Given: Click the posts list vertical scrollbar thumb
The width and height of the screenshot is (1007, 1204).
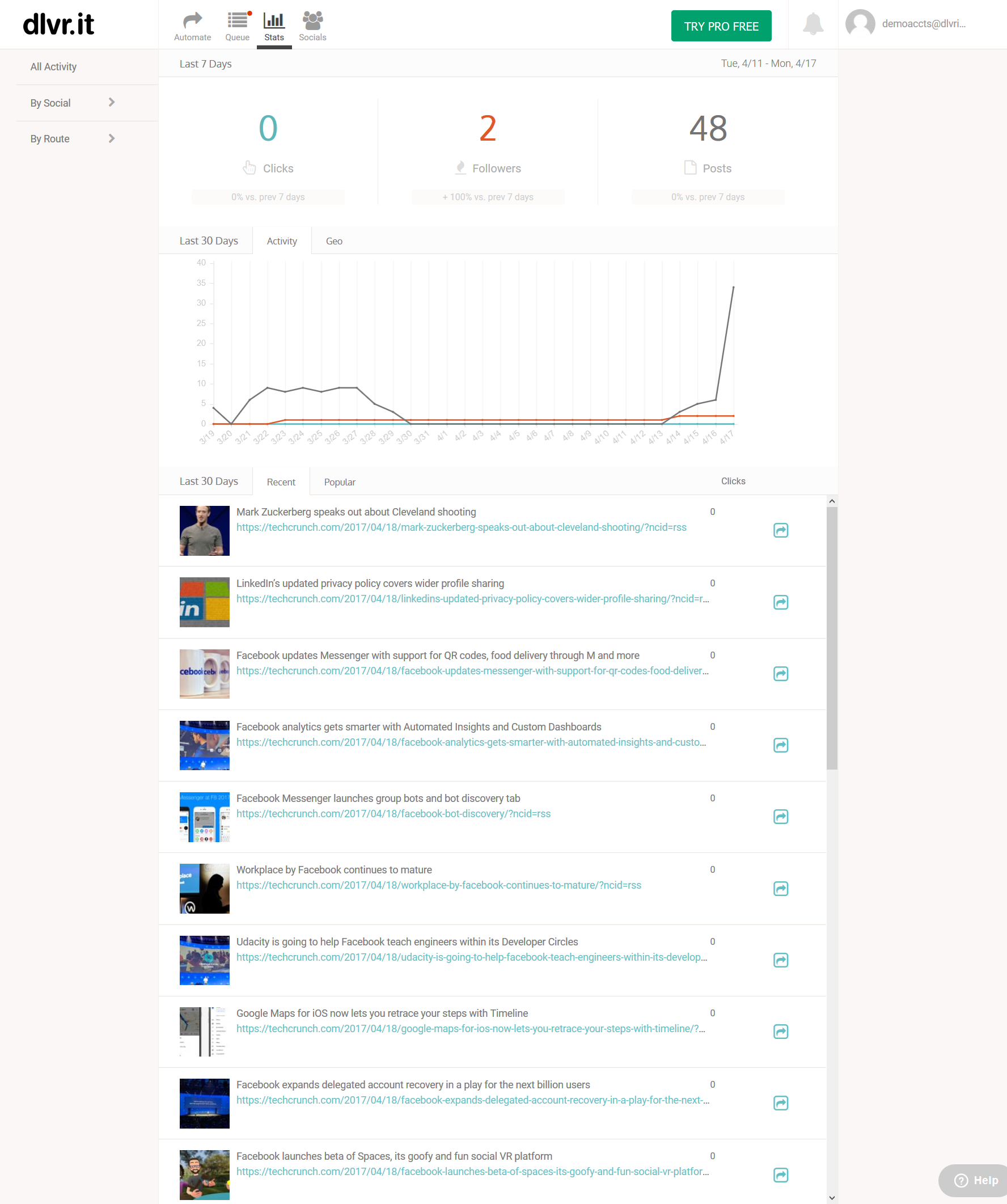Looking at the screenshot, I should pos(831,636).
